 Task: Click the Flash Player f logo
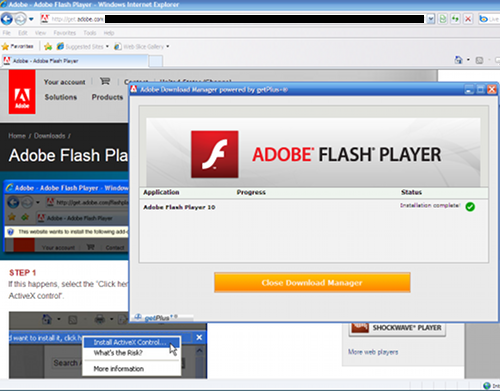215,154
